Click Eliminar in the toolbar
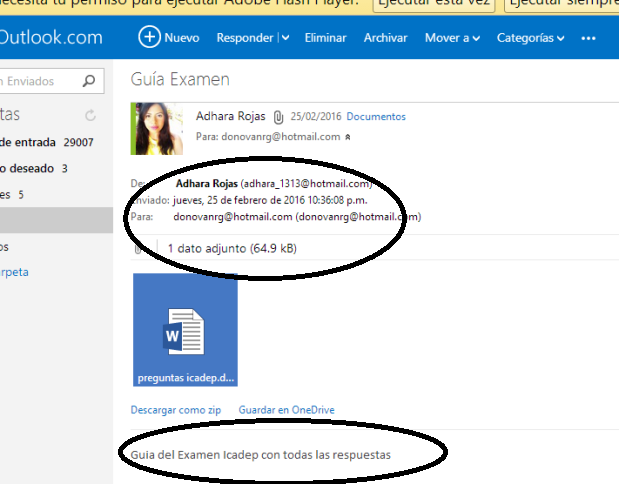 click(325, 38)
